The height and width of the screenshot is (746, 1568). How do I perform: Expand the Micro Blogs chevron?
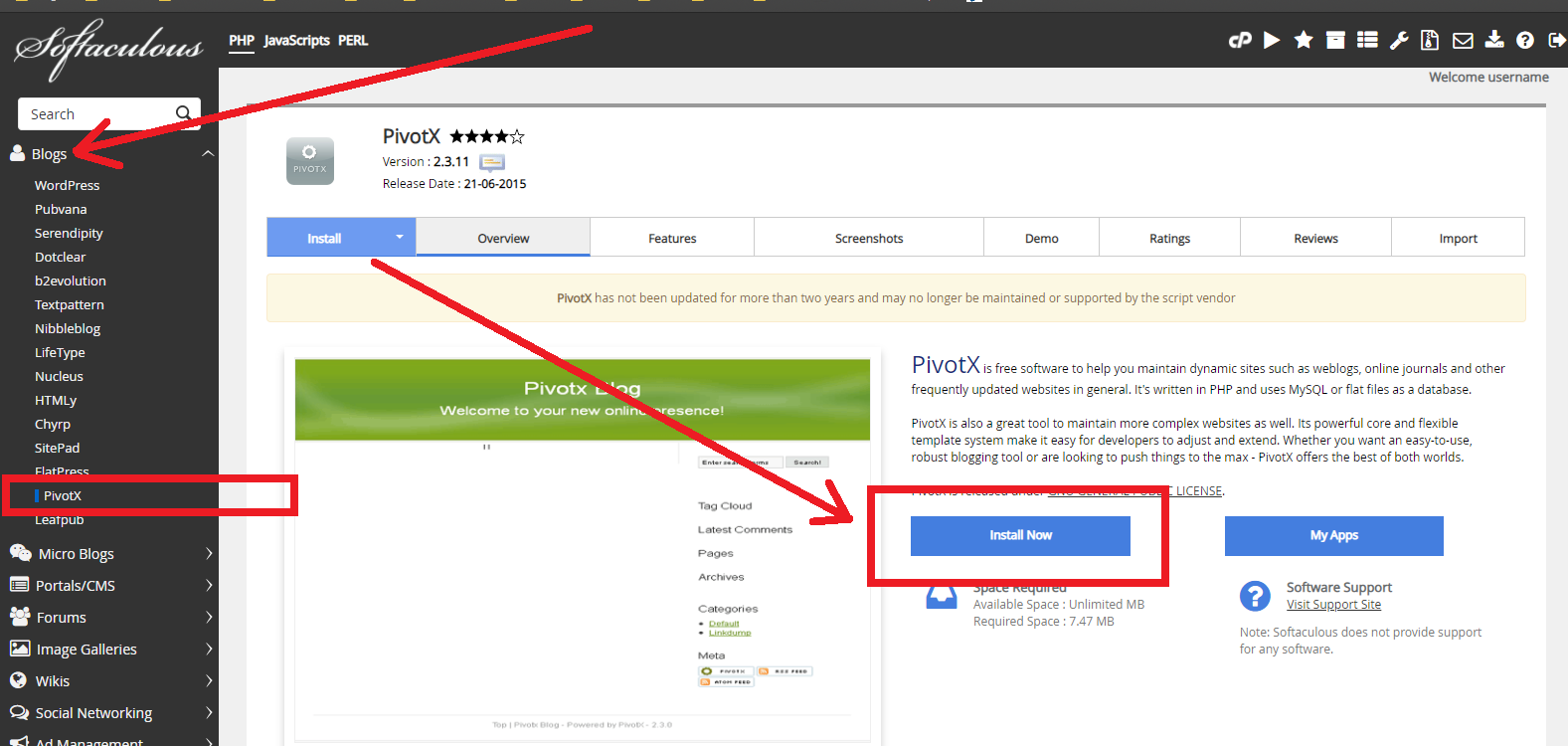pyautogui.click(x=209, y=553)
